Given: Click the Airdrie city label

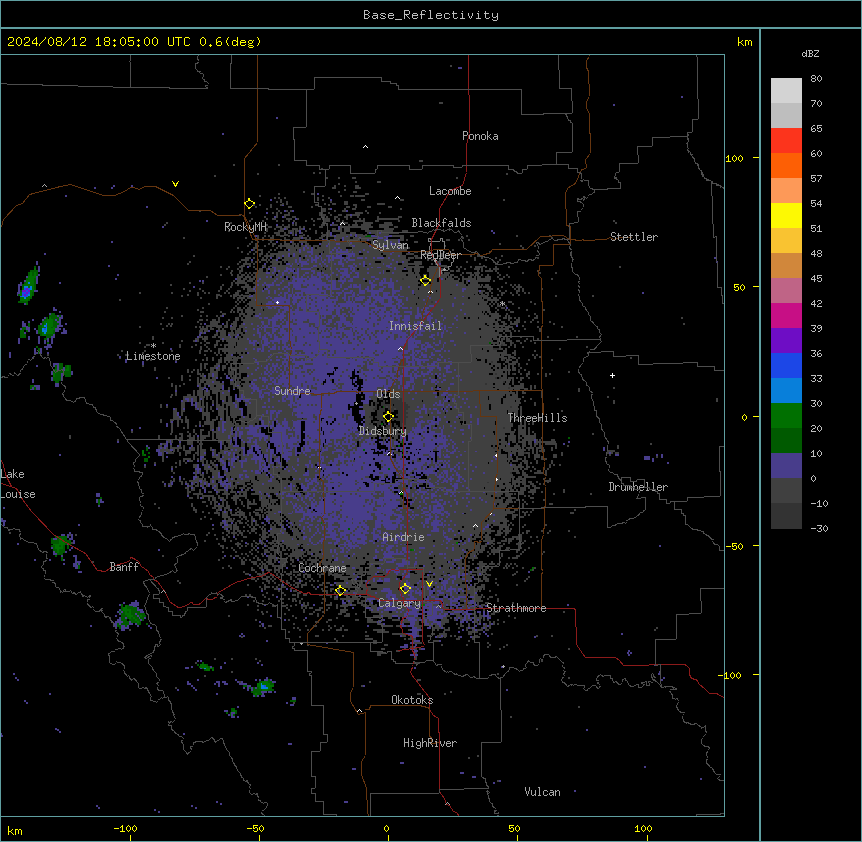Looking at the screenshot, I should pyautogui.click(x=403, y=537).
